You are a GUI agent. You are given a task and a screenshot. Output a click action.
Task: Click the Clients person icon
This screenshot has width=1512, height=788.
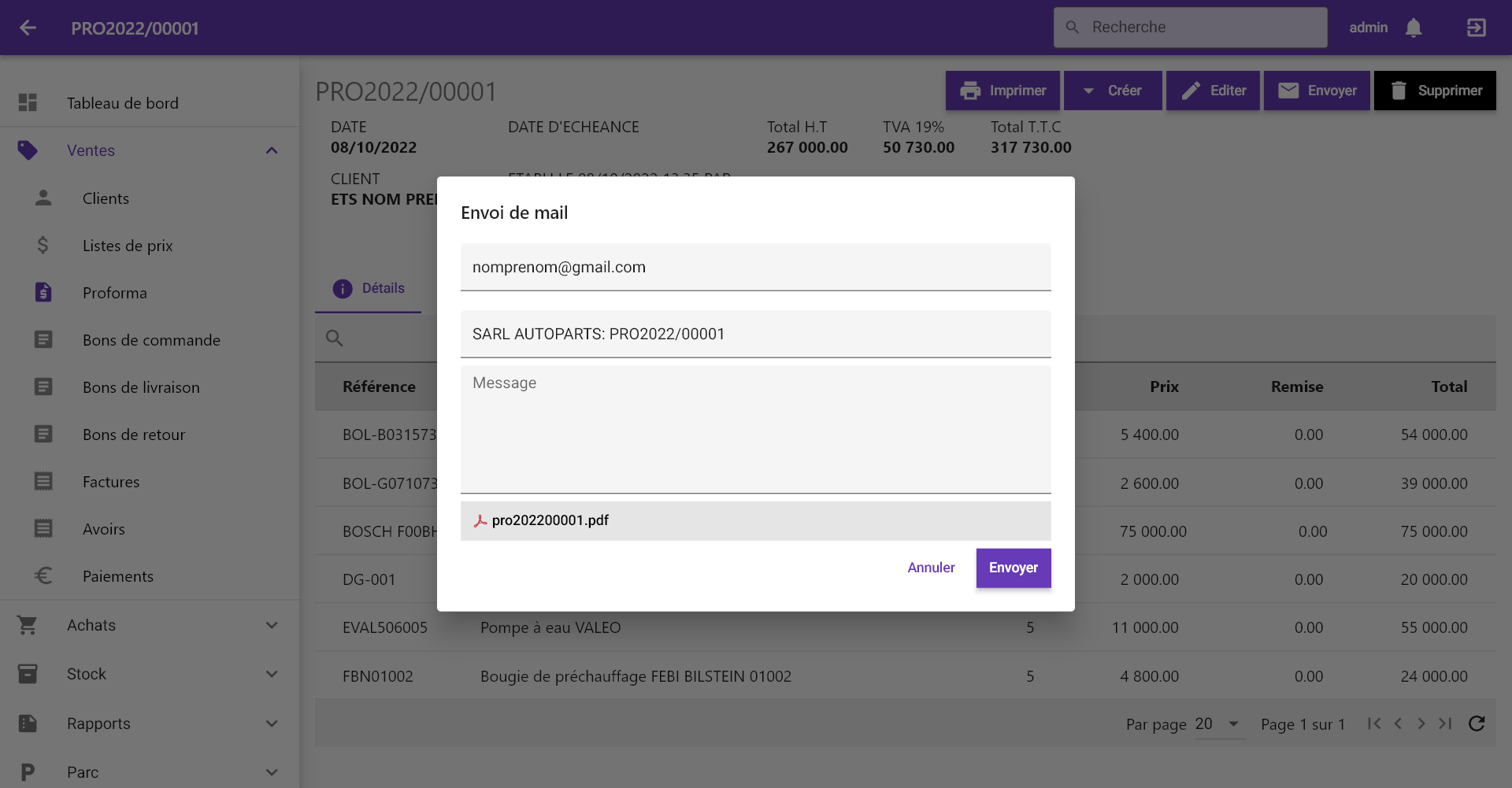pos(43,198)
